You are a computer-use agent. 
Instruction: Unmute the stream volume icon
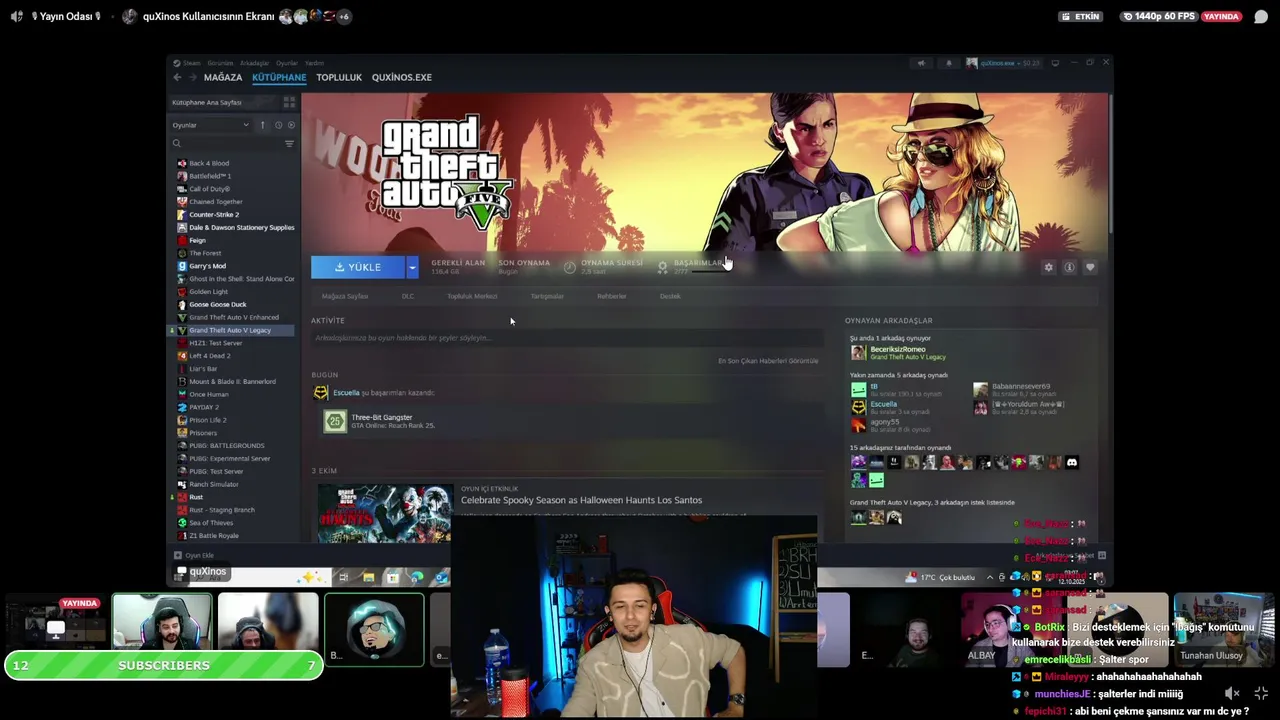tap(1232, 693)
